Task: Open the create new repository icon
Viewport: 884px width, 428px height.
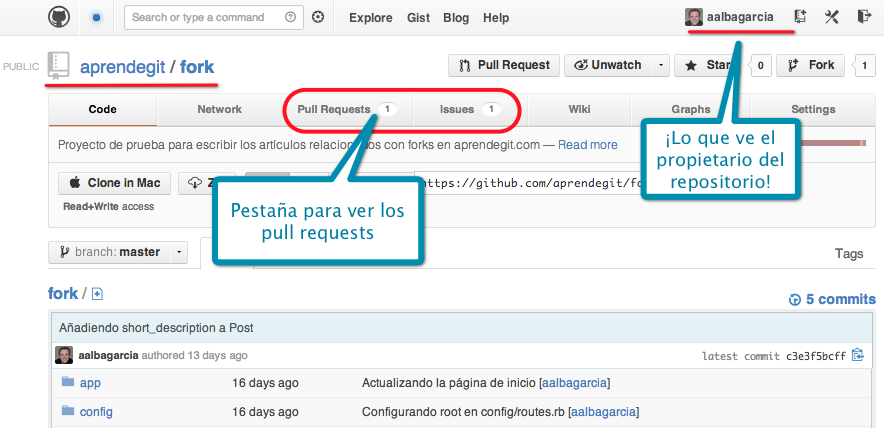Action: [800, 17]
